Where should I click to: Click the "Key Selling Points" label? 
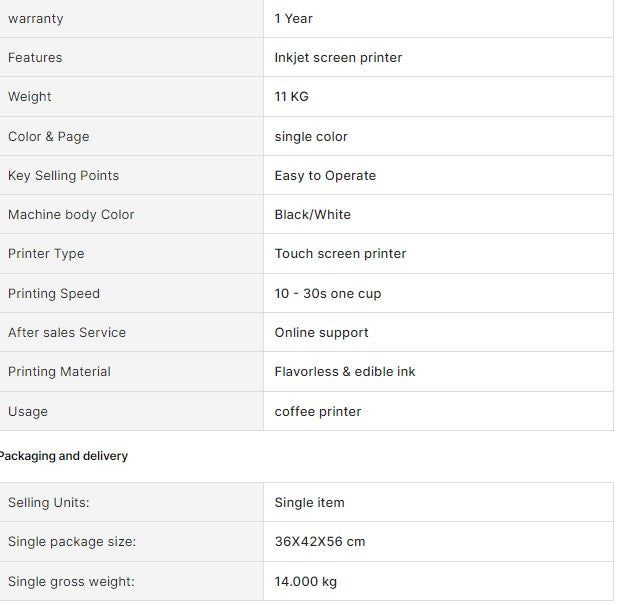63,175
